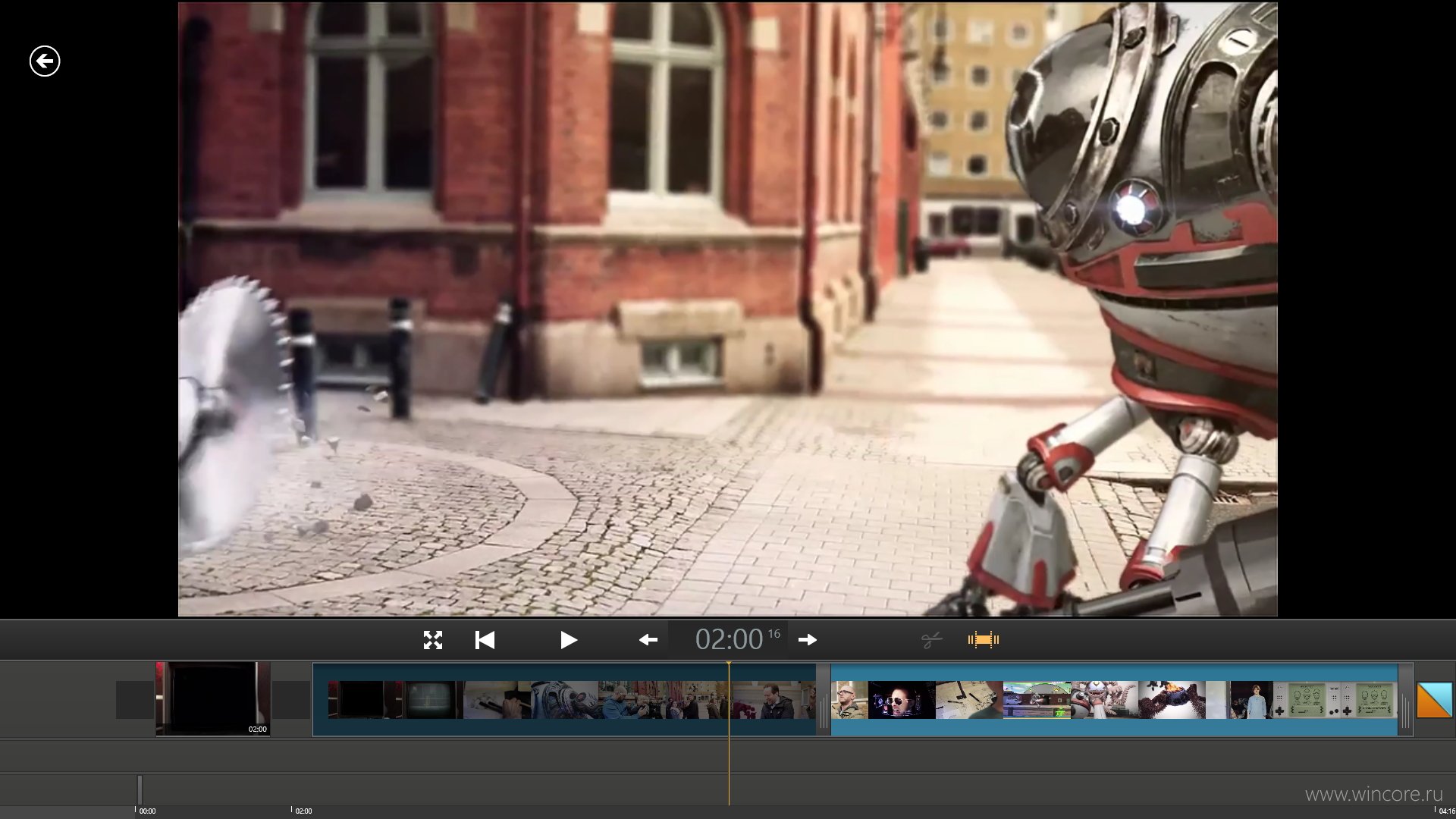The height and width of the screenshot is (819, 1456).
Task: Step back one frame with left arrow
Action: tap(648, 640)
